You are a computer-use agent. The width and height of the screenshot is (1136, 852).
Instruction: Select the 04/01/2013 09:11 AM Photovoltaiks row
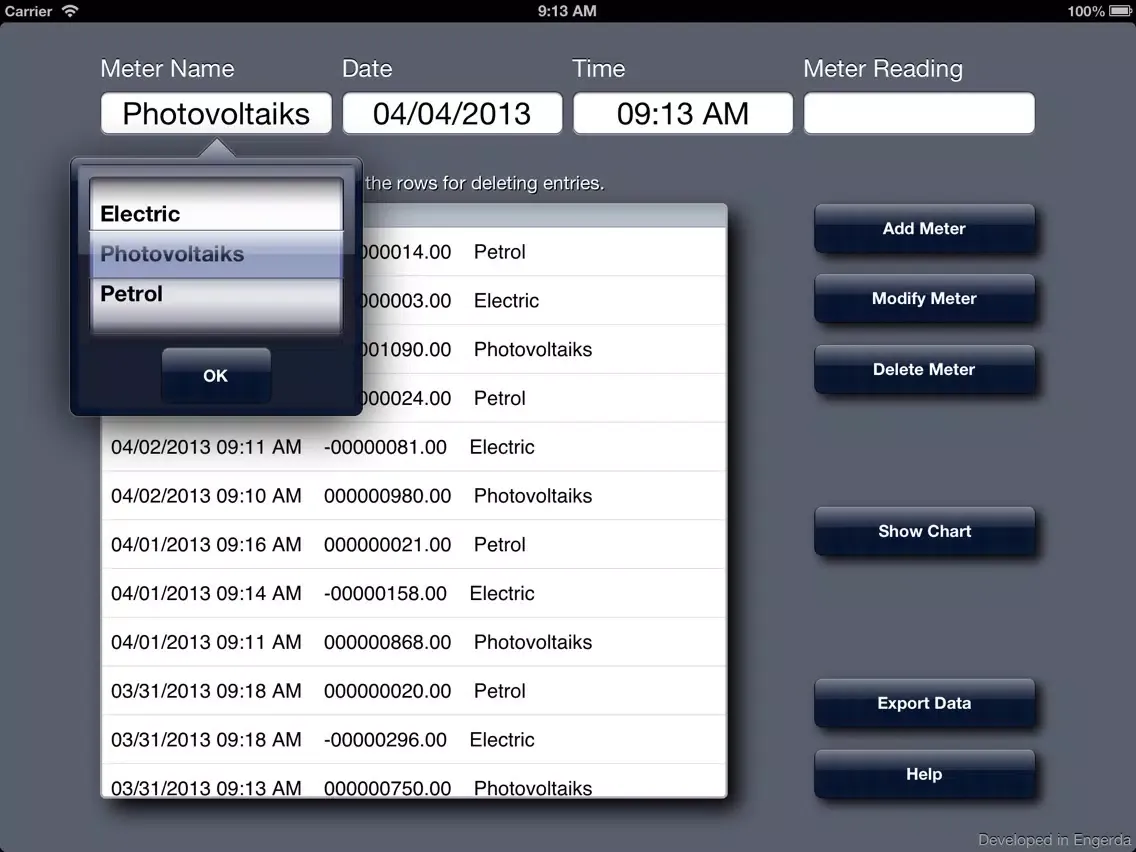414,642
